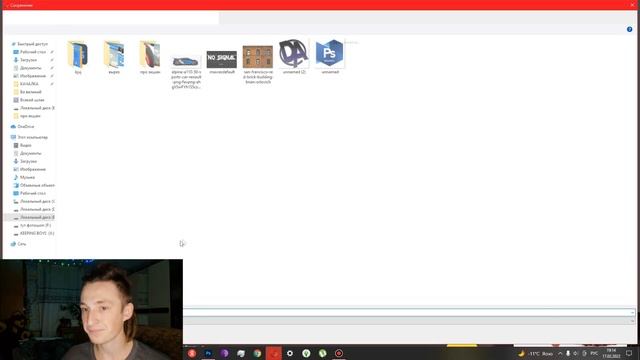Open Рабочий стол under Этот компьютер
The height and width of the screenshot is (360, 640).
click(30, 193)
